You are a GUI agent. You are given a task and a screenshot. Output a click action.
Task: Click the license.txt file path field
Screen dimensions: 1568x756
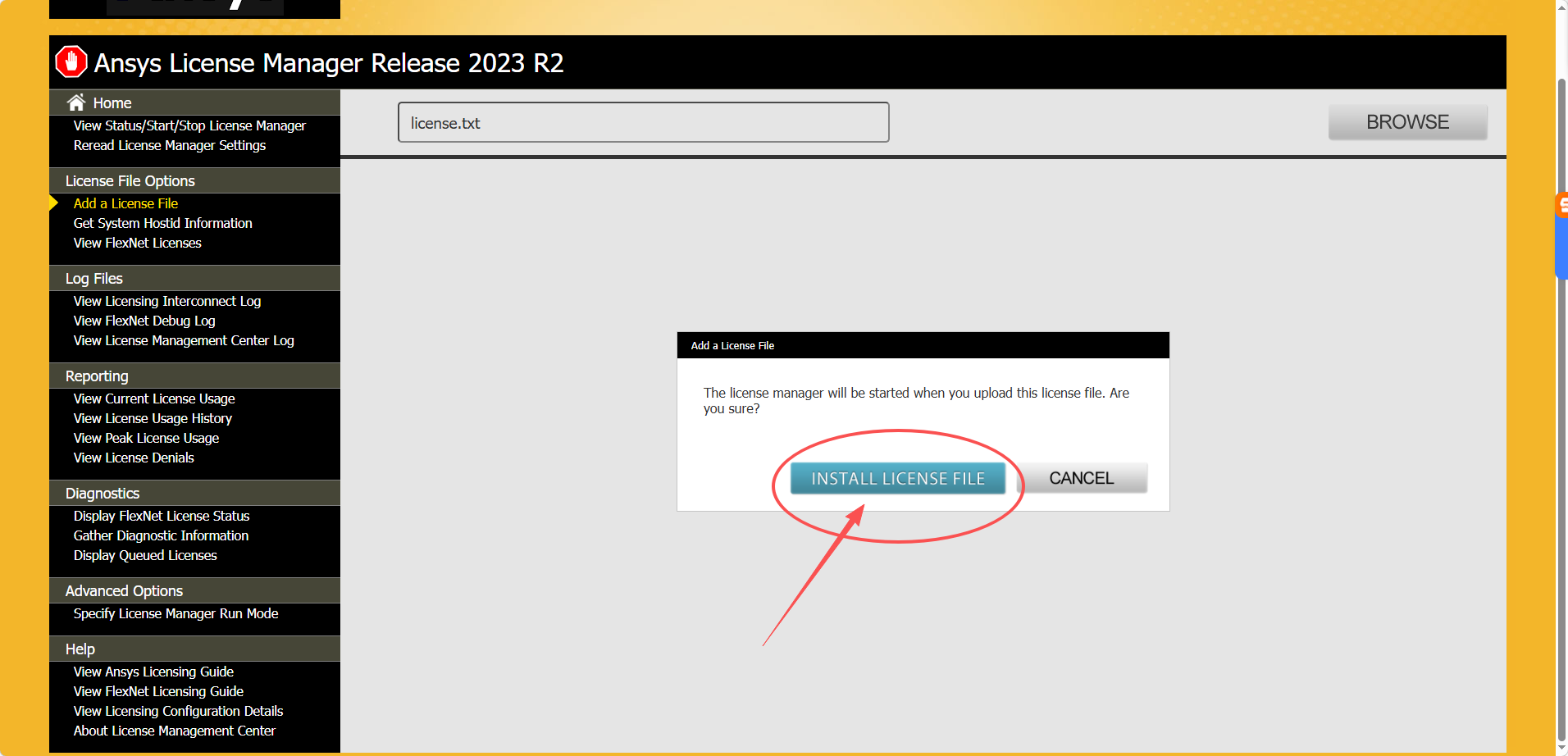tap(643, 123)
